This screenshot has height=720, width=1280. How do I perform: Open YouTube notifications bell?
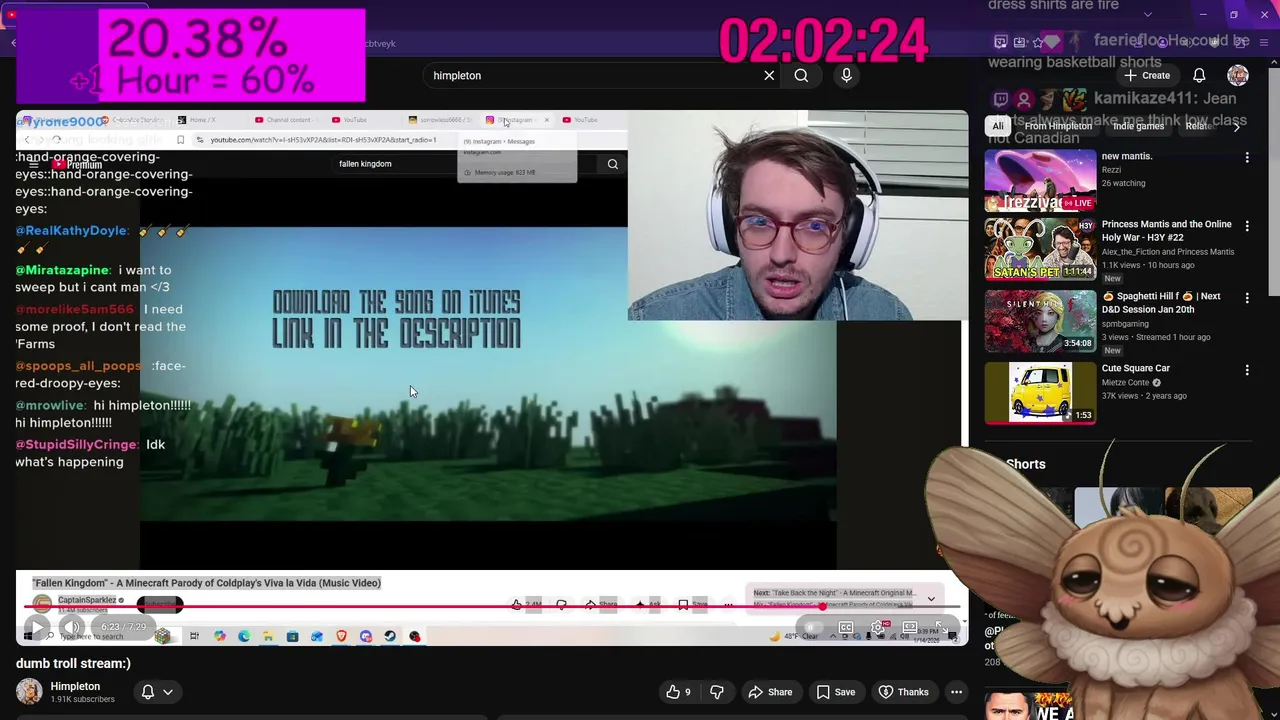[1199, 75]
